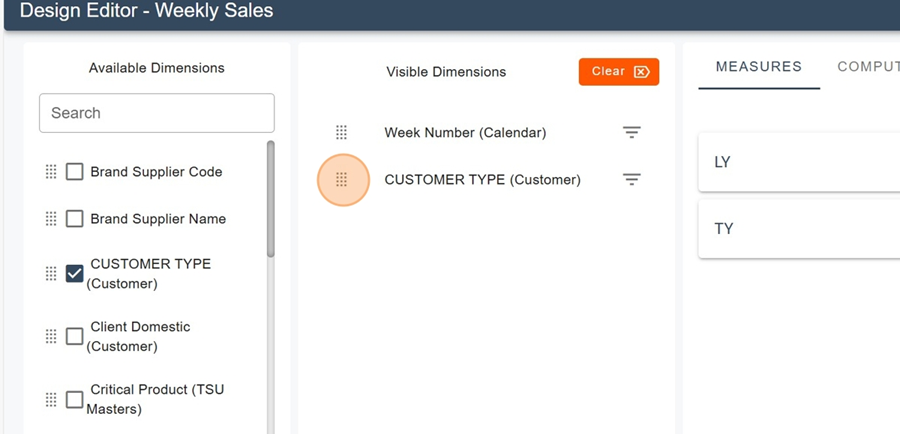900x434 pixels.
Task: Click drag handle beside Critical Product (TSU Masters)
Action: click(x=51, y=400)
